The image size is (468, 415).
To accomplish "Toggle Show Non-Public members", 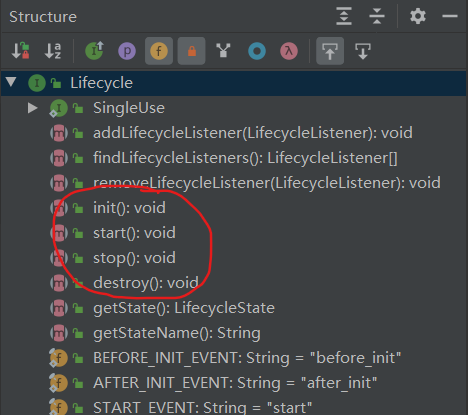I will tap(191, 51).
